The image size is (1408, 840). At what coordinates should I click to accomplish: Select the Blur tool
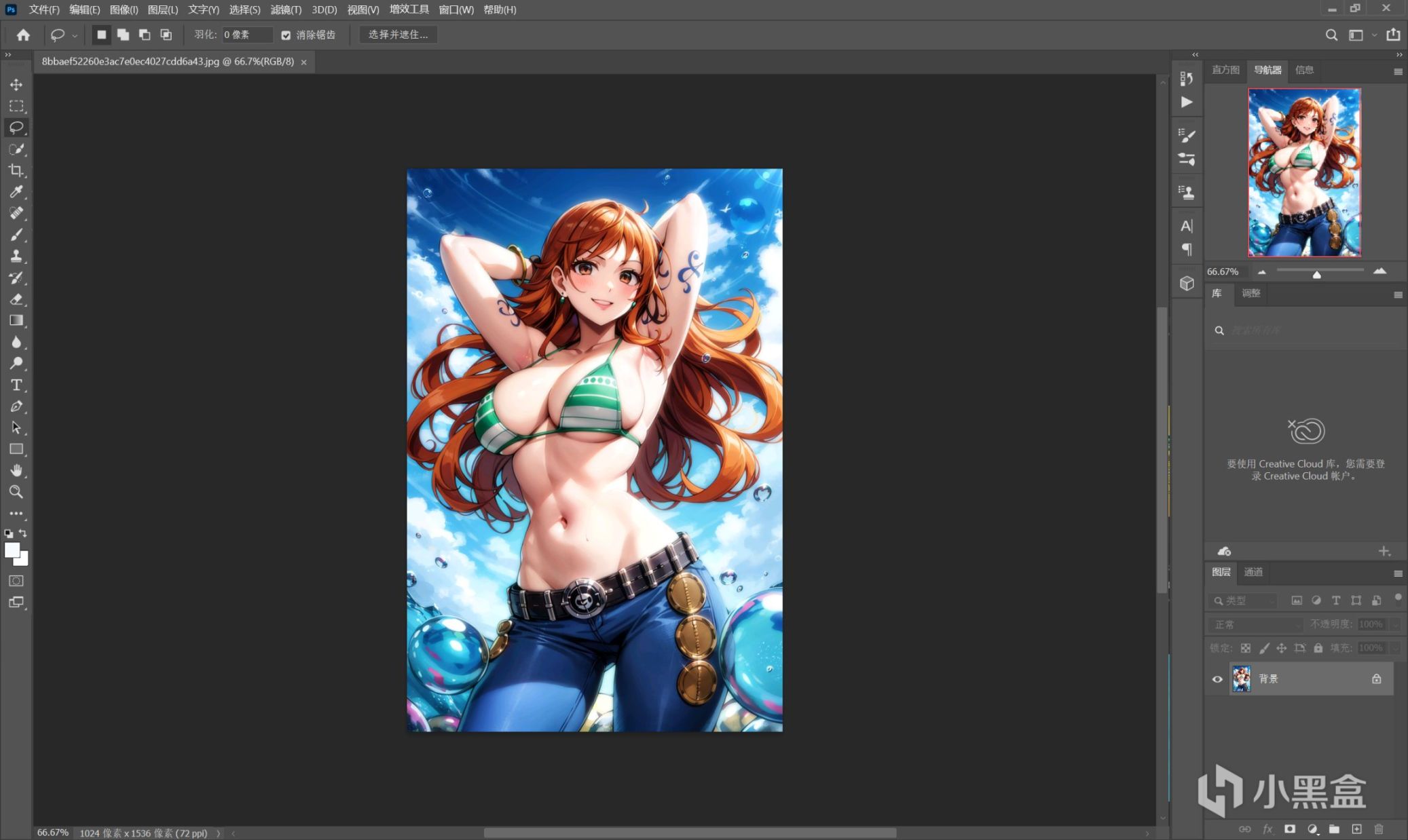tap(16, 342)
